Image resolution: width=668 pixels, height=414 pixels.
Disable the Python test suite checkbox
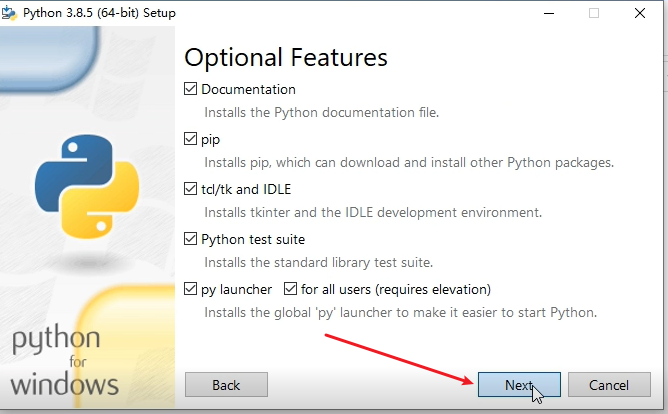click(190, 239)
